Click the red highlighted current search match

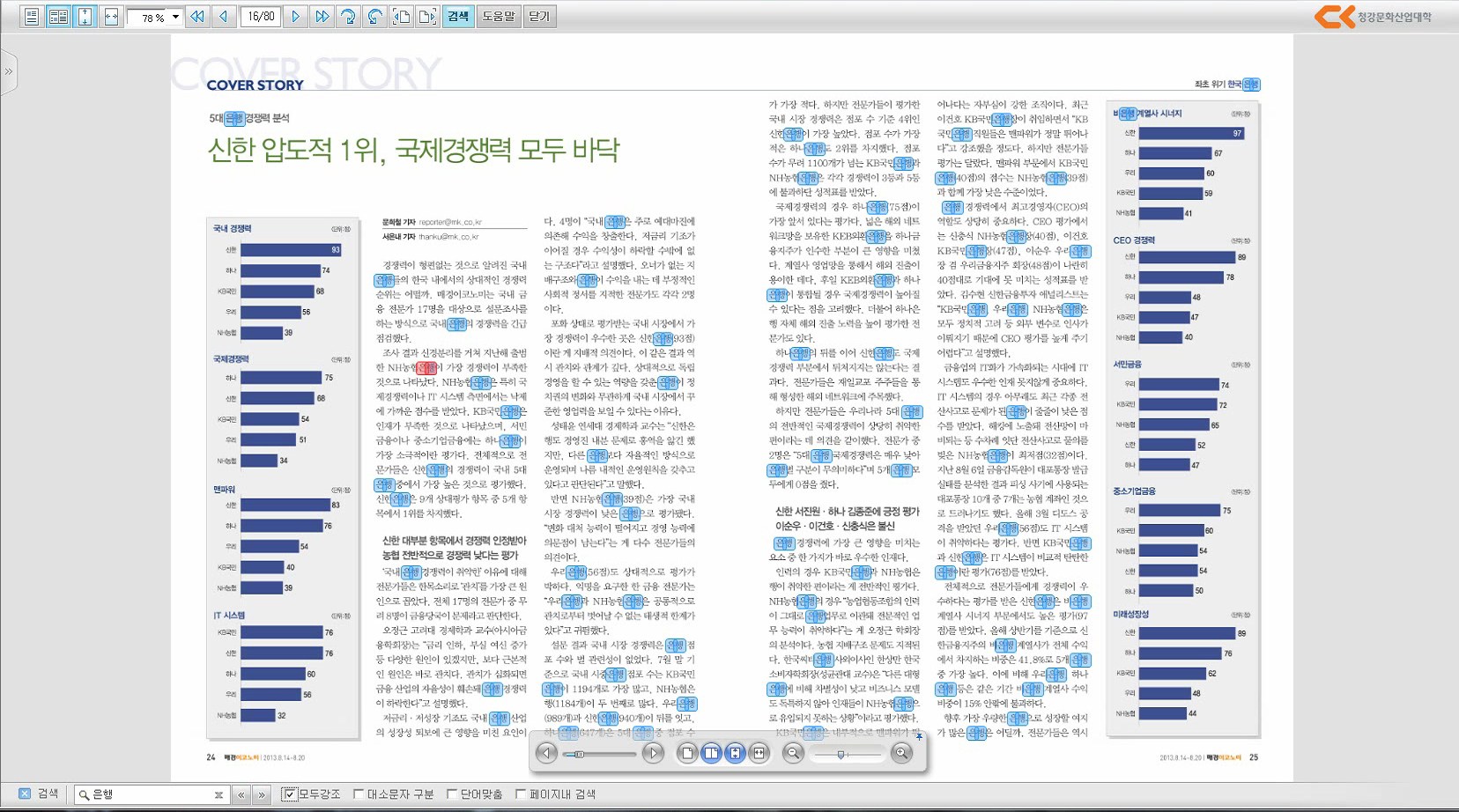426,367
